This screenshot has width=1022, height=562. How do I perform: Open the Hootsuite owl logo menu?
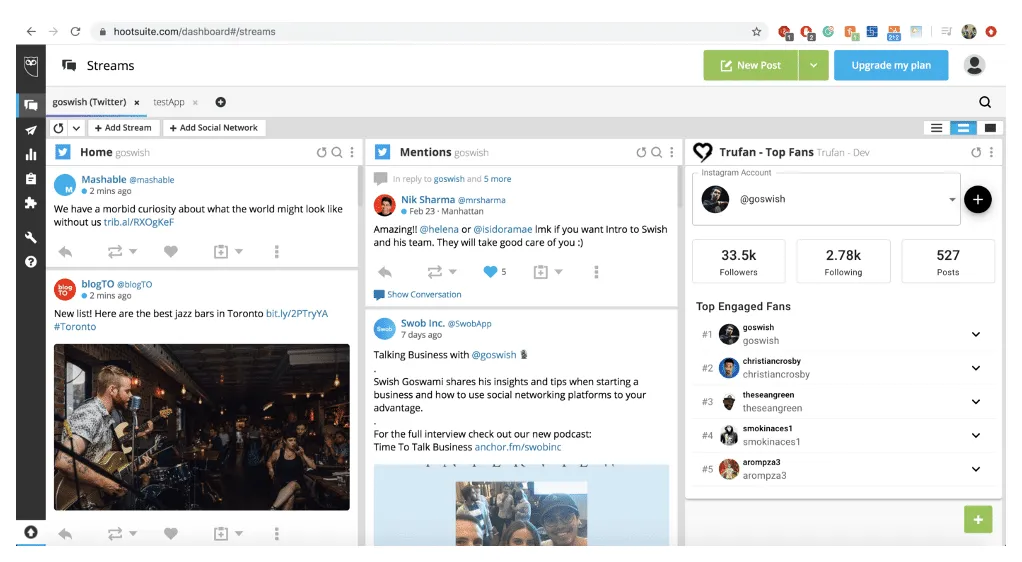(31, 65)
